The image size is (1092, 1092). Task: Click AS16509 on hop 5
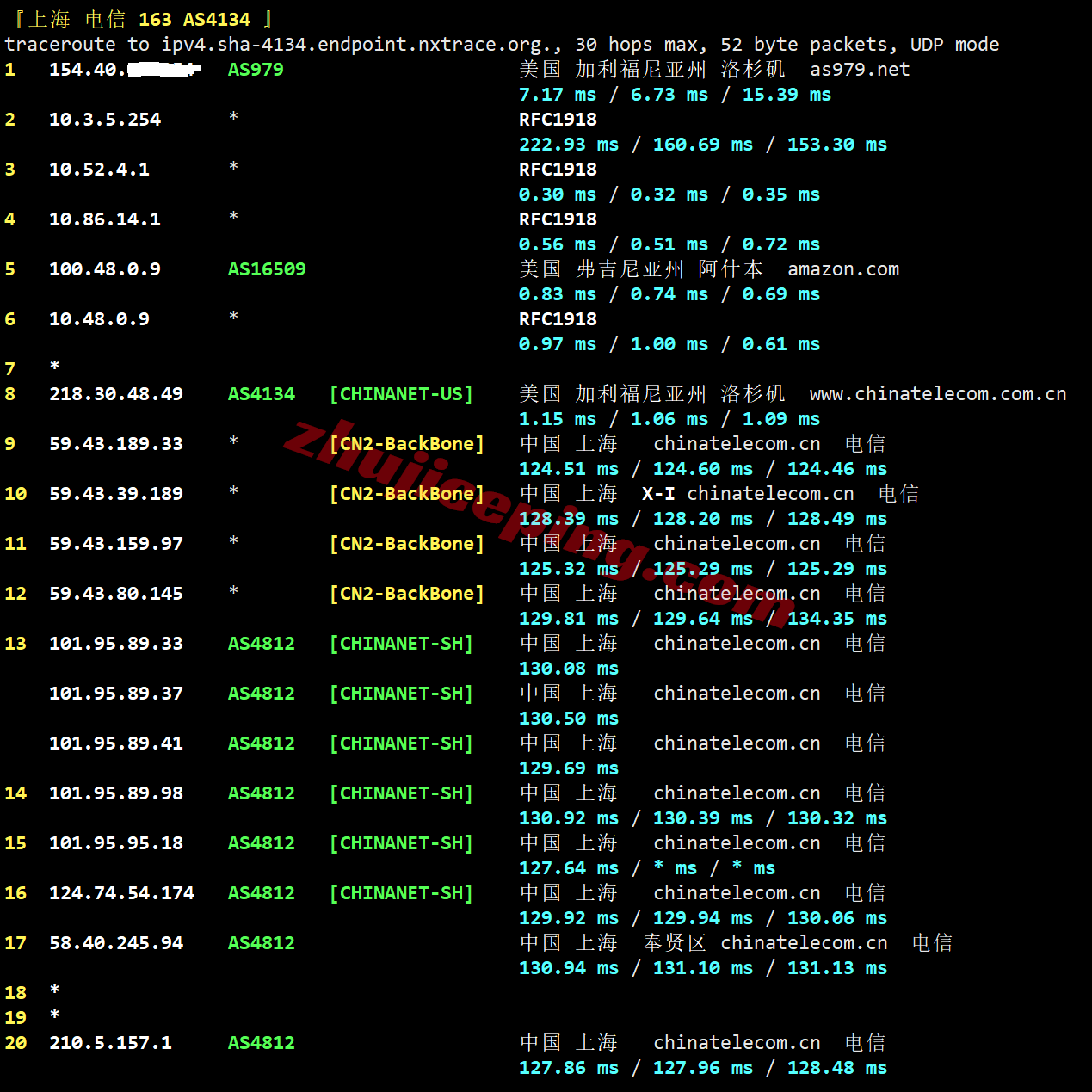click(x=267, y=269)
